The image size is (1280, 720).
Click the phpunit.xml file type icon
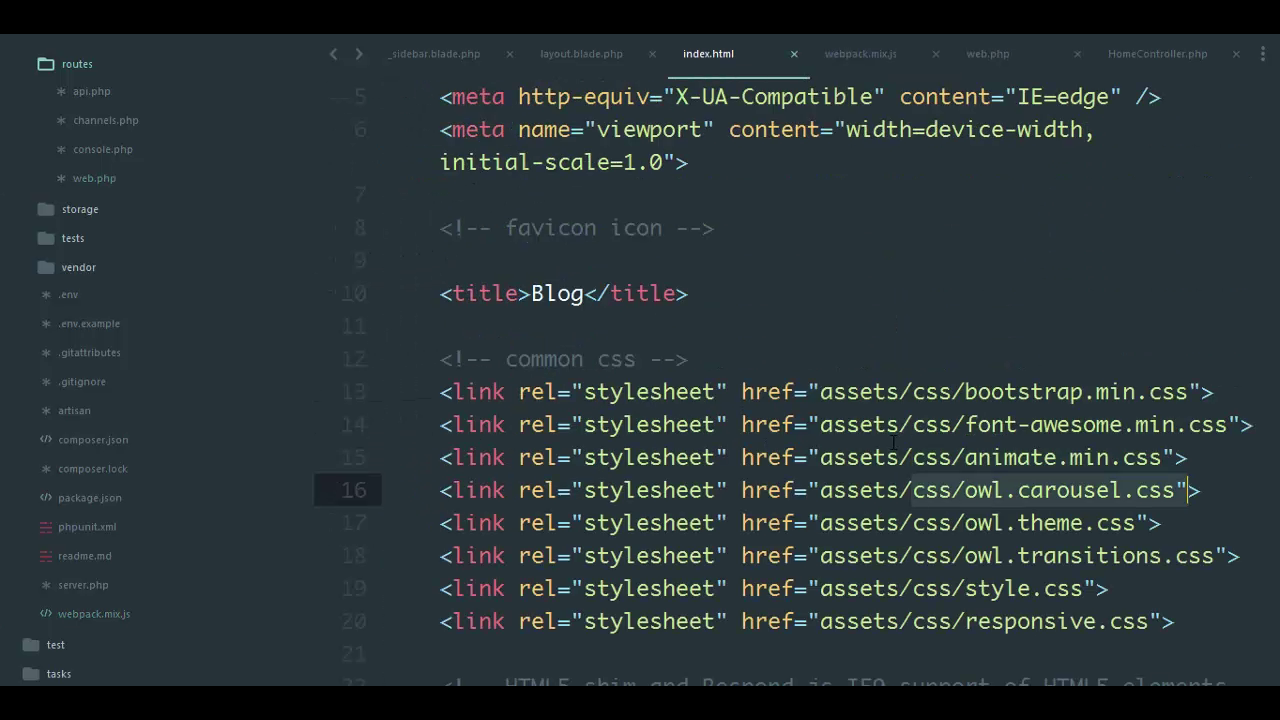point(46,527)
